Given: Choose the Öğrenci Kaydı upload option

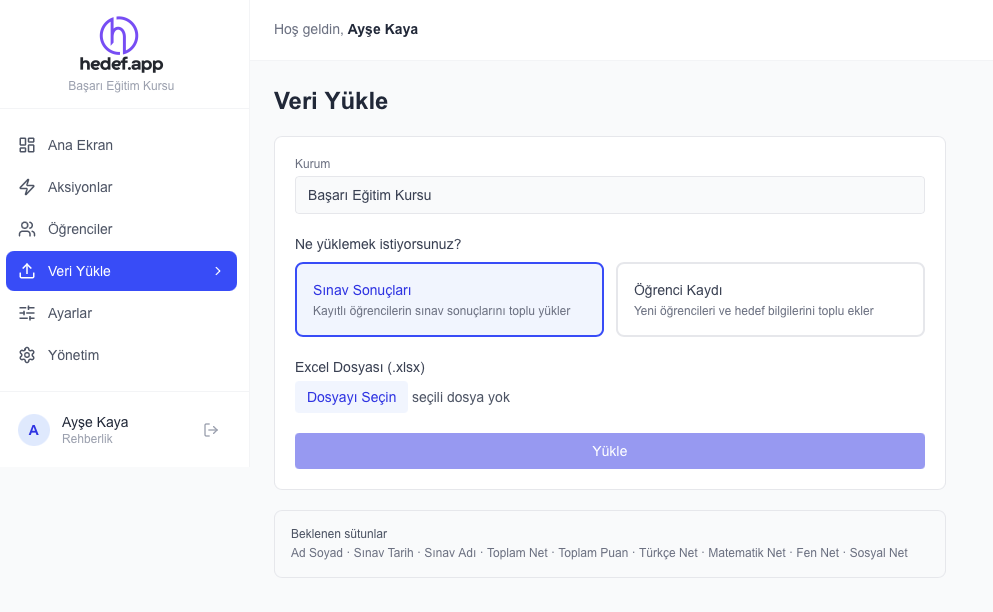Looking at the screenshot, I should (770, 299).
